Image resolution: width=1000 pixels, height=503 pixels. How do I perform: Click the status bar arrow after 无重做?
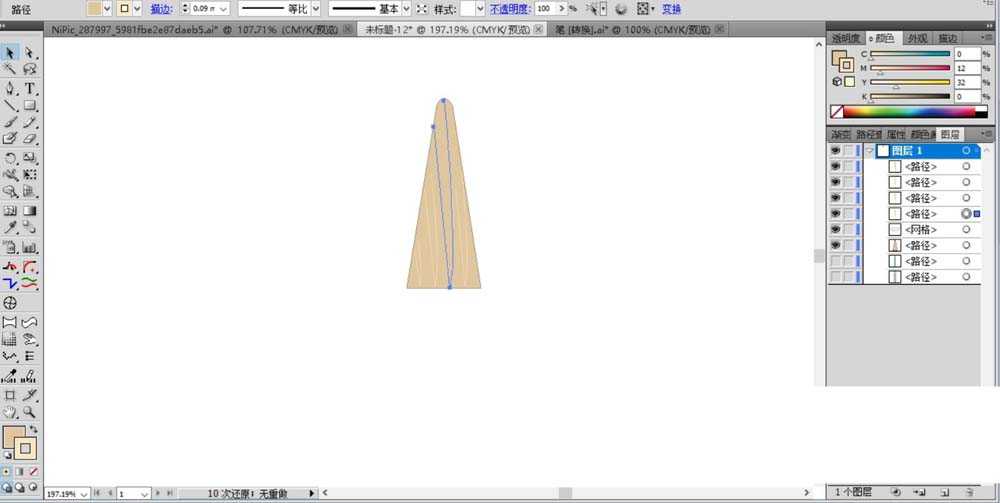pyautogui.click(x=312, y=493)
